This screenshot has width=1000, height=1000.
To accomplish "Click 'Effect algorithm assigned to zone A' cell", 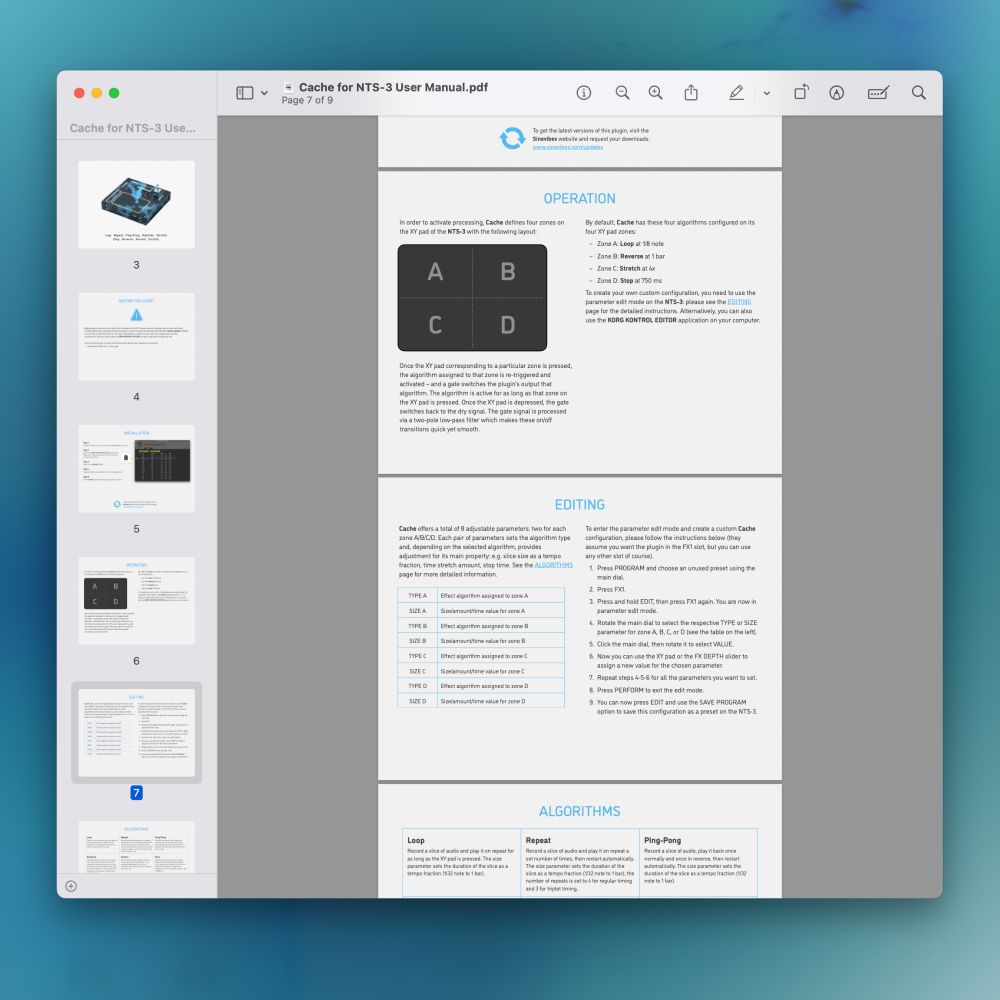I will [x=501, y=596].
